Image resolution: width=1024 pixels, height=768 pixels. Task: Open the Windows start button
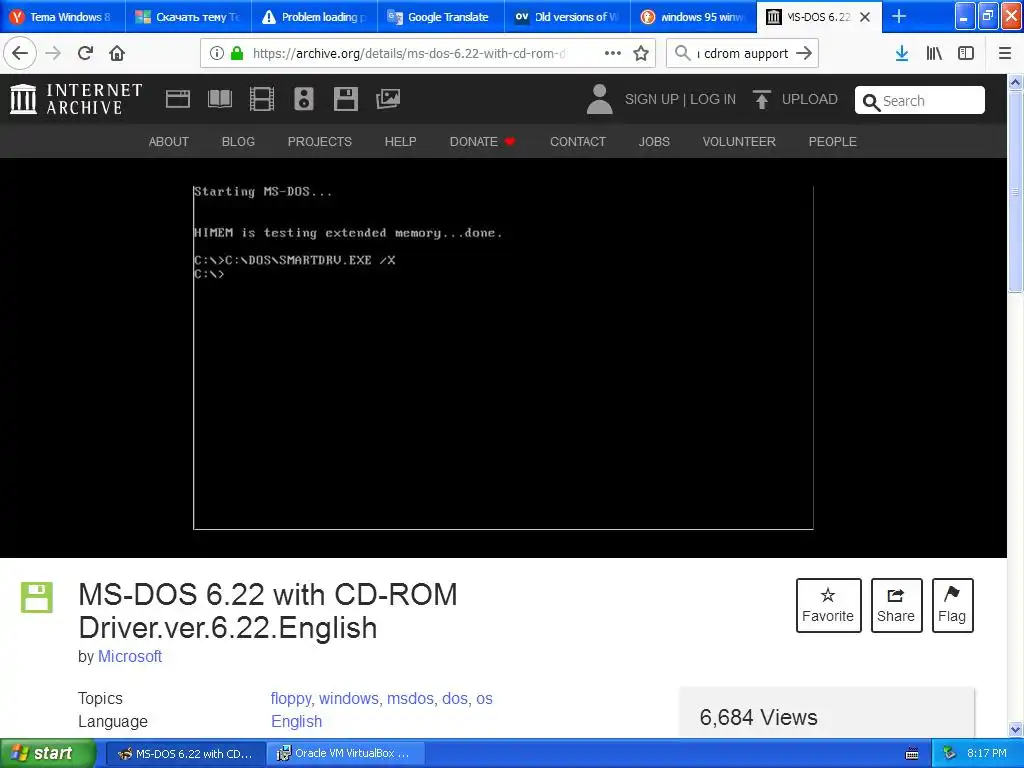point(48,753)
